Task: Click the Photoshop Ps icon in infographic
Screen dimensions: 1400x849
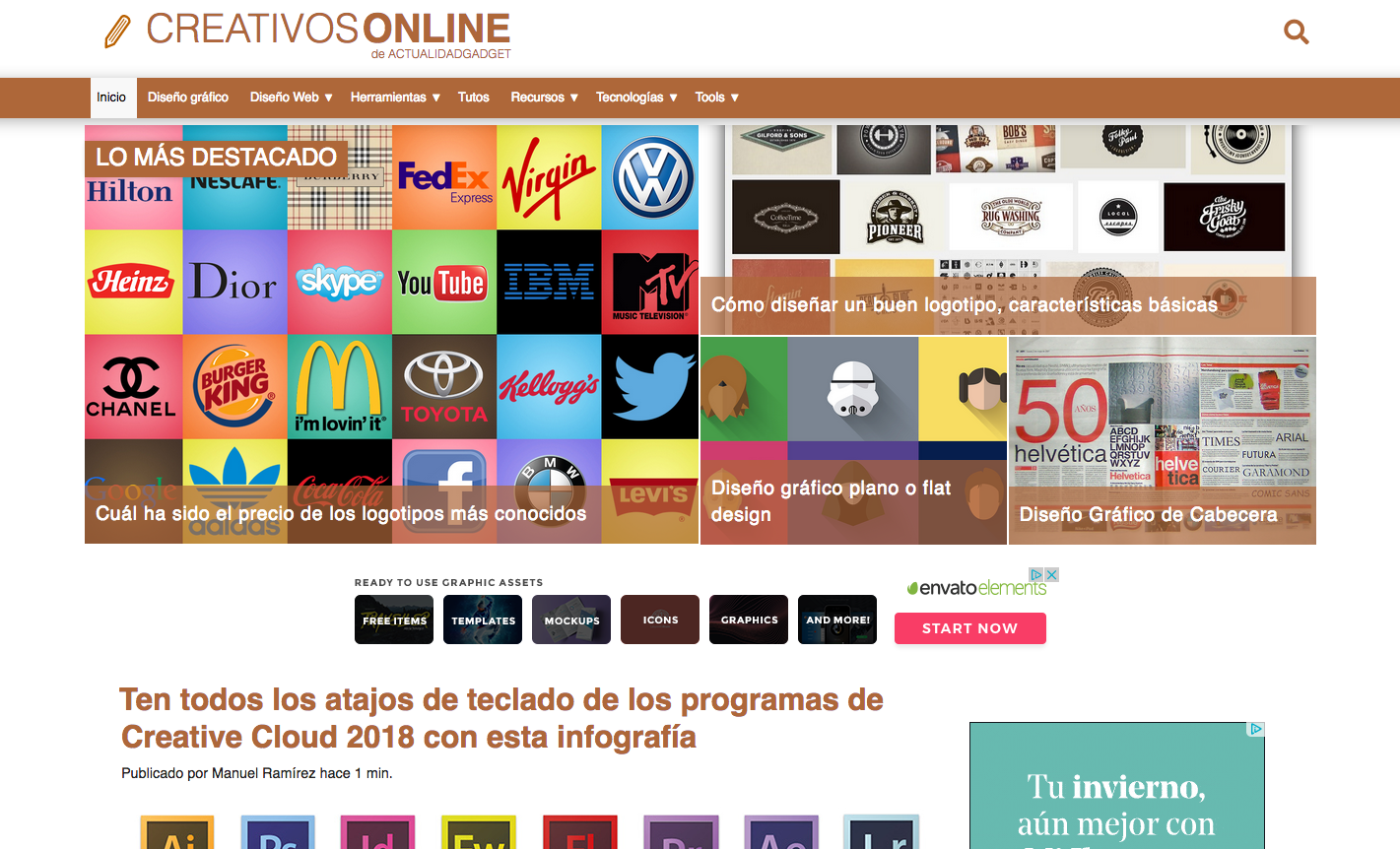Action: click(278, 832)
